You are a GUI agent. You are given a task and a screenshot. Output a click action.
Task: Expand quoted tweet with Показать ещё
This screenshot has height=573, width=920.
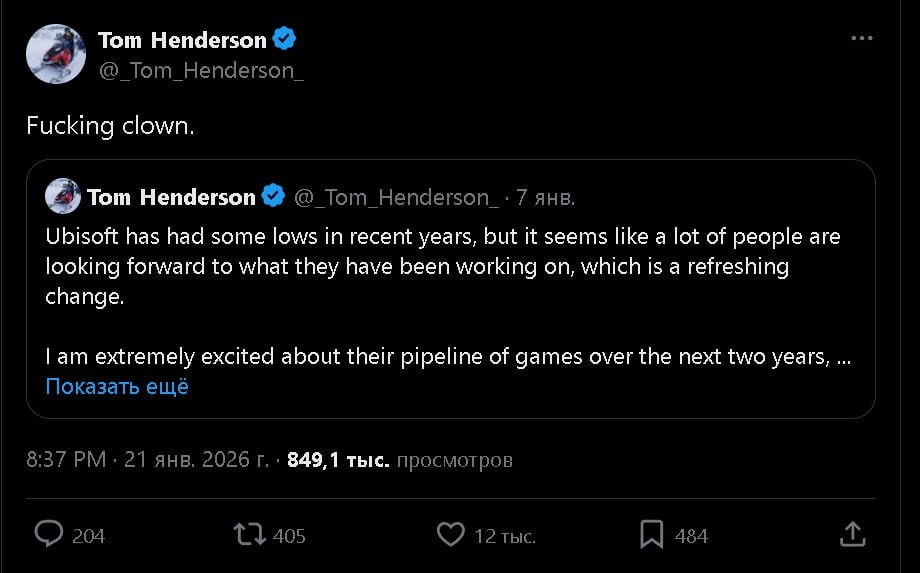[x=117, y=386]
